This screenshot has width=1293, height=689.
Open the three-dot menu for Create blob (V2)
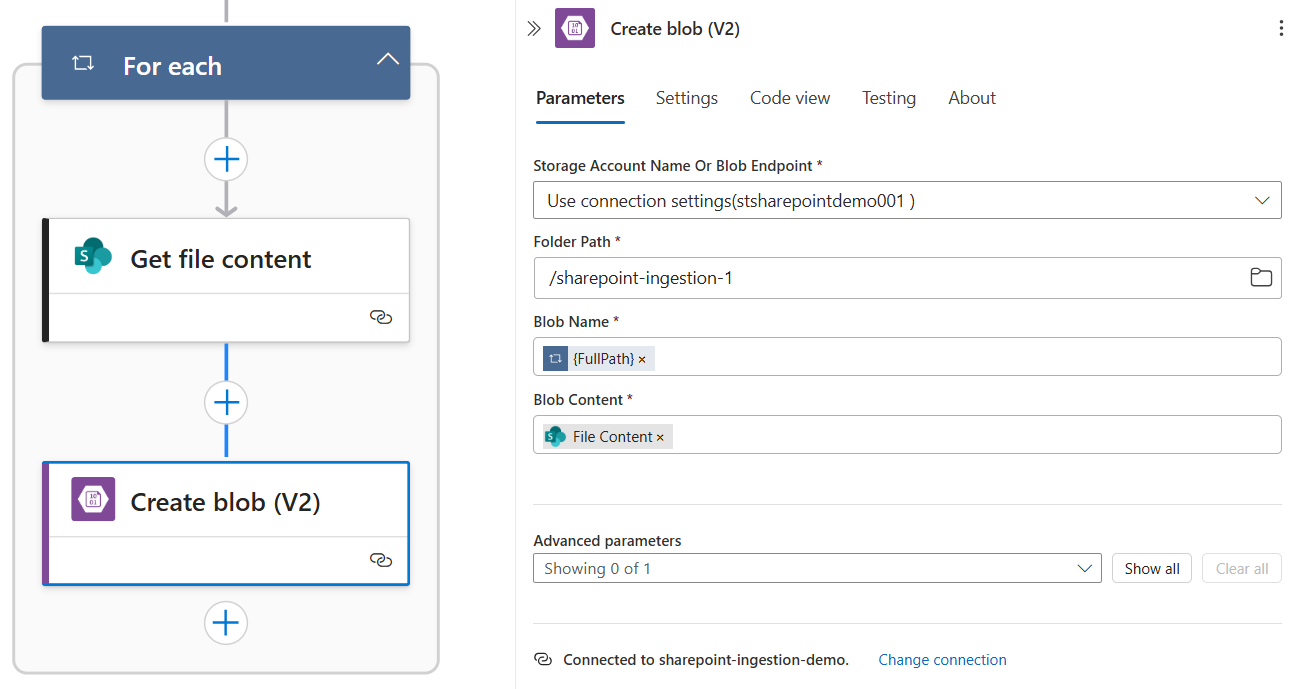[x=1281, y=28]
